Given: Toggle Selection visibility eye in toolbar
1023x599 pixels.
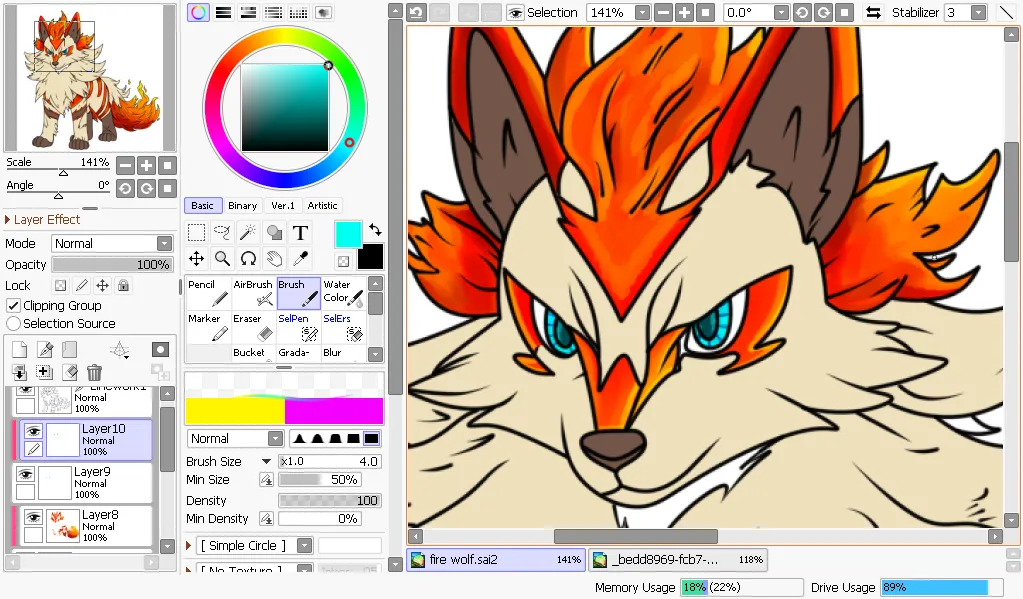Looking at the screenshot, I should 515,12.
